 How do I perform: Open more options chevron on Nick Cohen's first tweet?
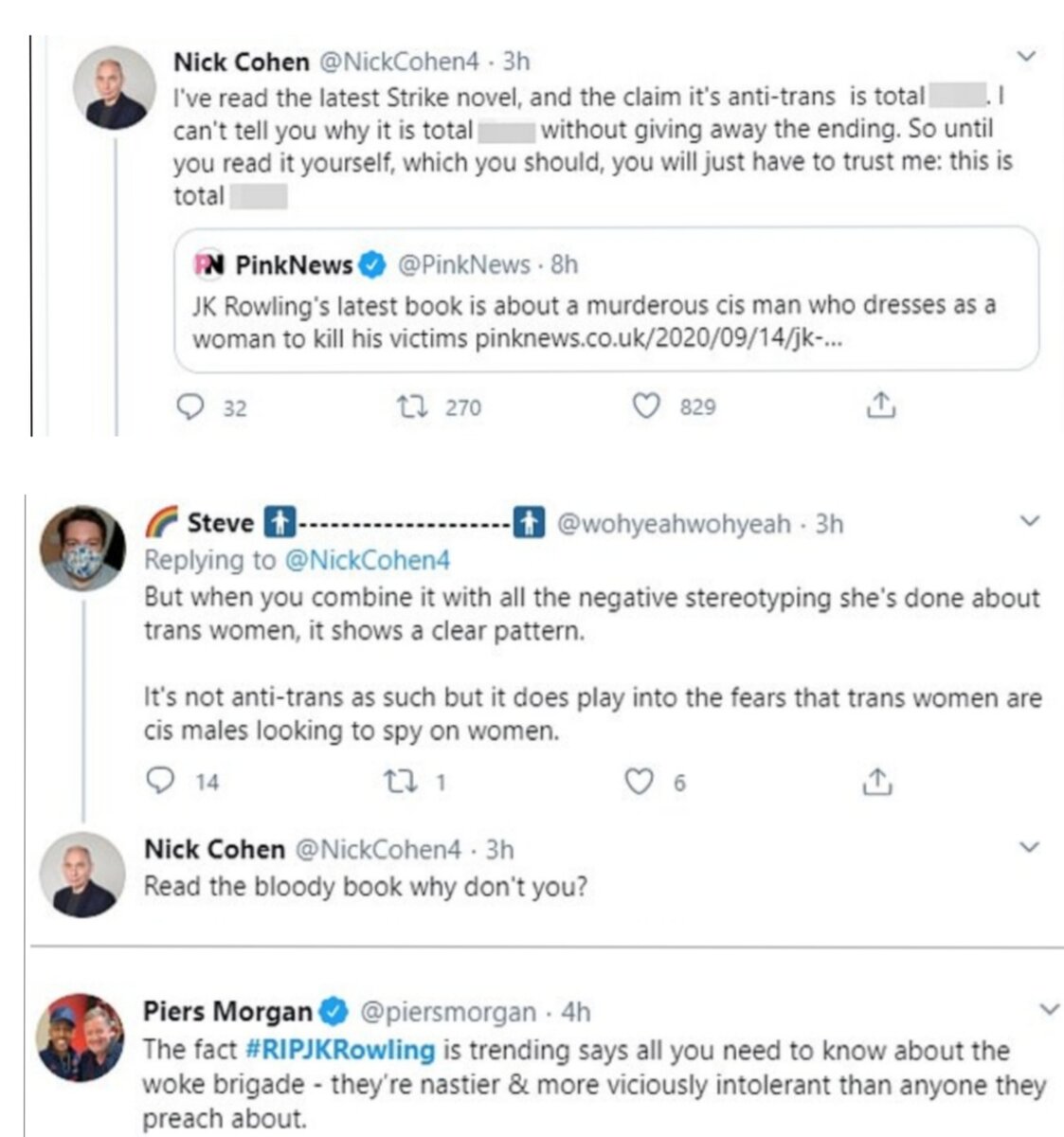pos(1026,58)
